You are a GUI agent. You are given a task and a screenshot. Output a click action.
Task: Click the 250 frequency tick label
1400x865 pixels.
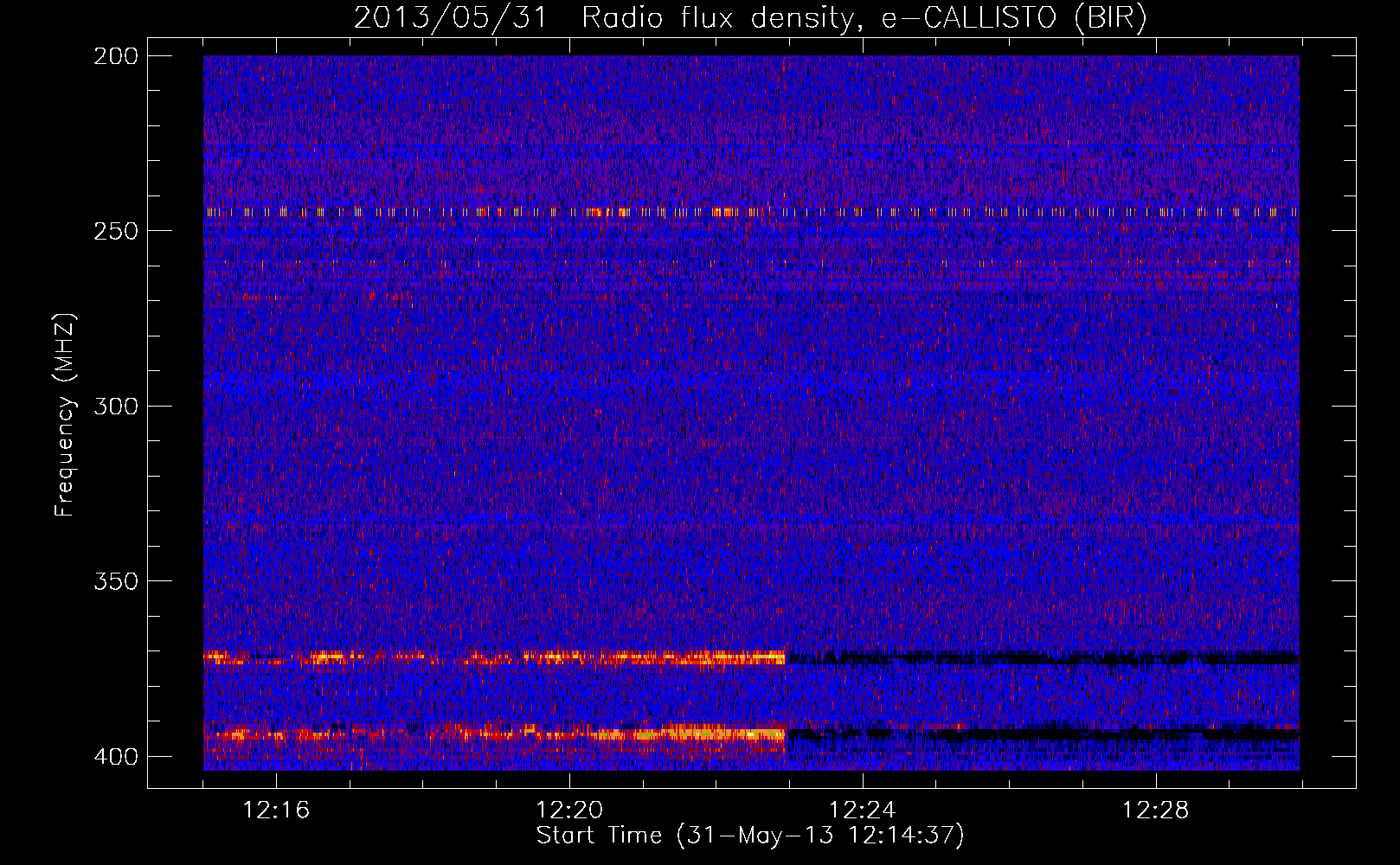coord(116,231)
